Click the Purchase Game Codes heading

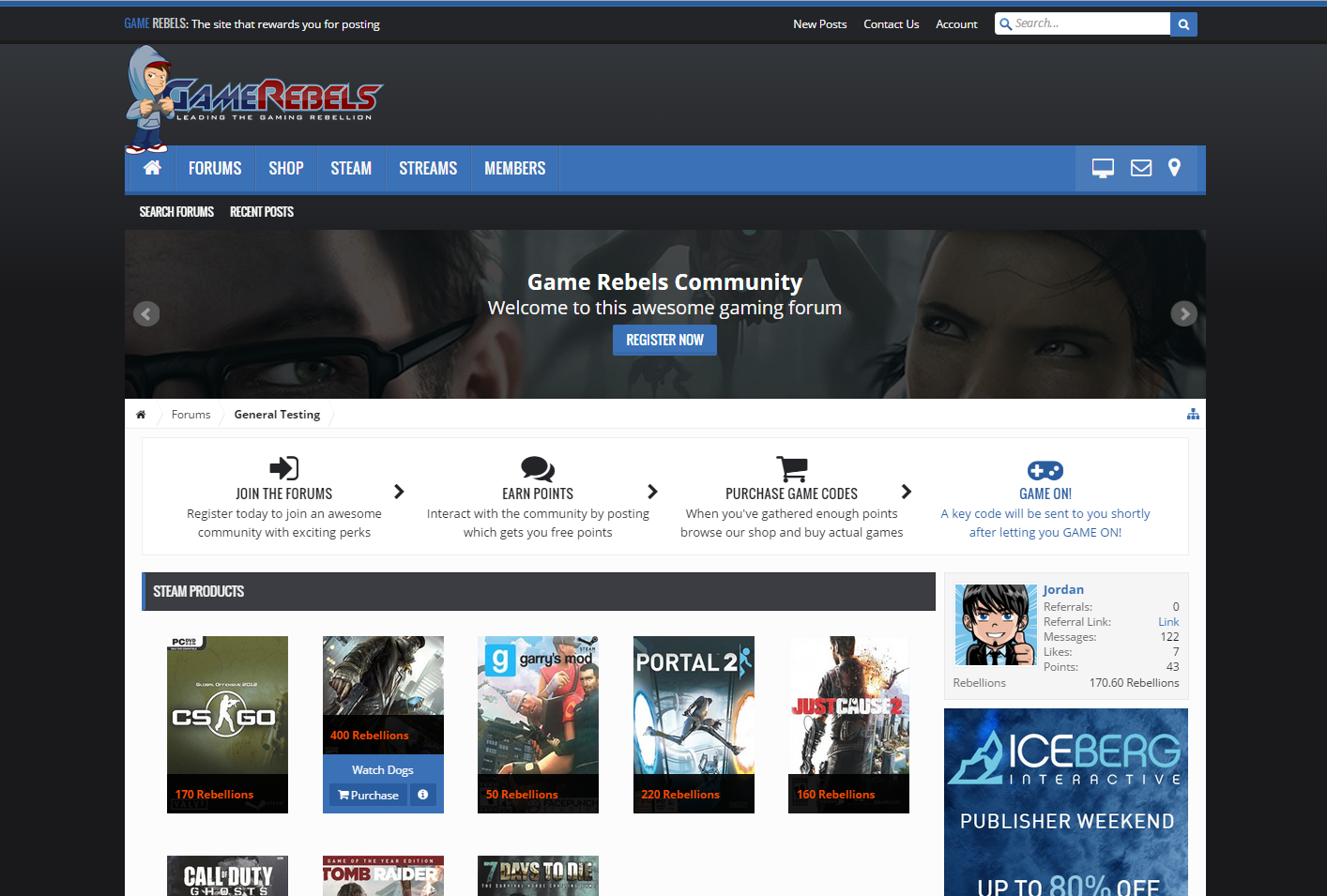(792, 494)
